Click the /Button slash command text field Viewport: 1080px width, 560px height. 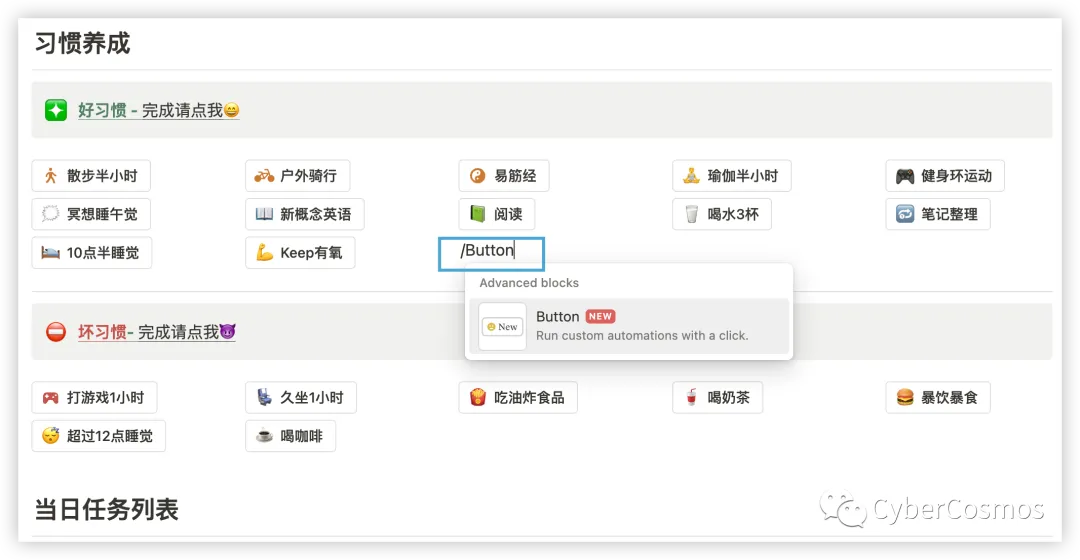[491, 252]
